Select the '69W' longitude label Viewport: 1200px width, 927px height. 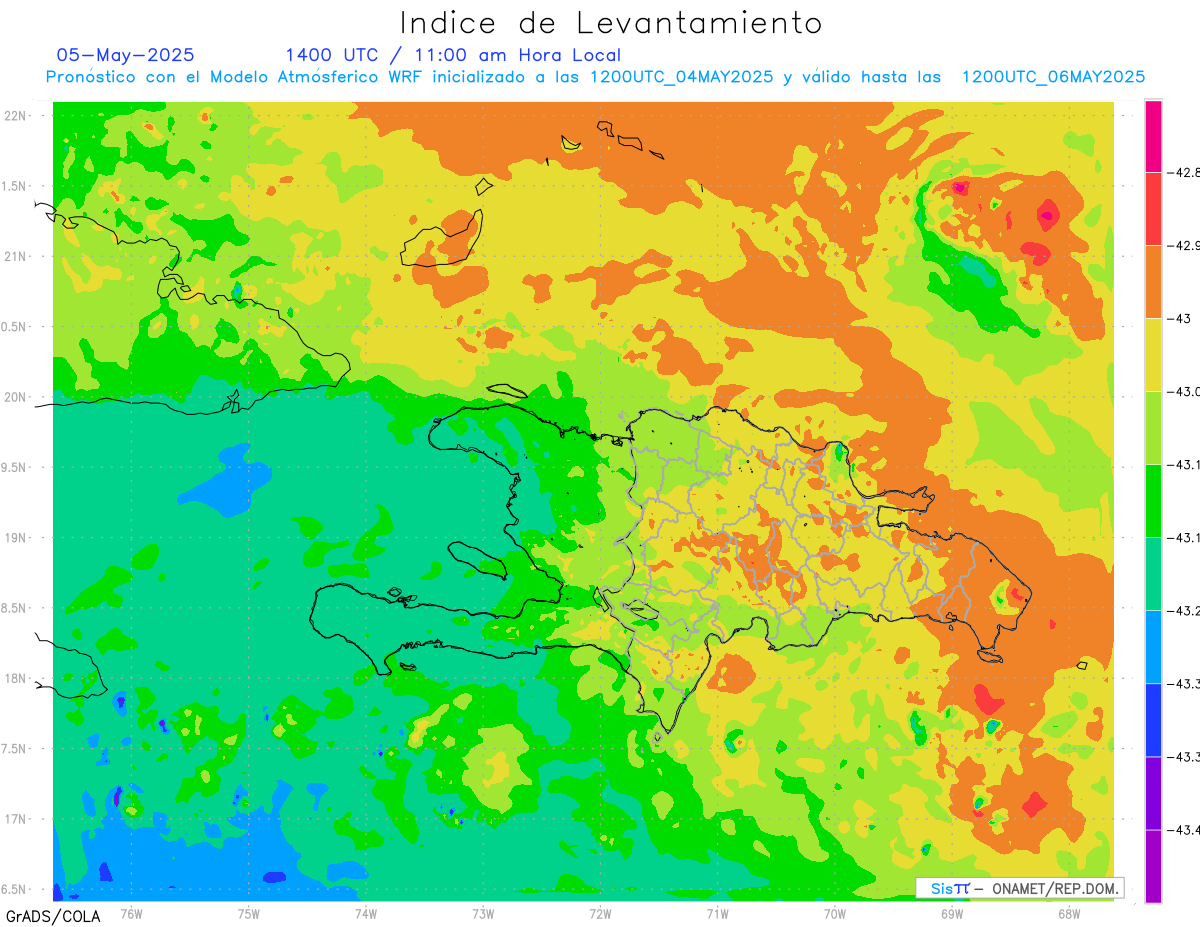click(952, 914)
